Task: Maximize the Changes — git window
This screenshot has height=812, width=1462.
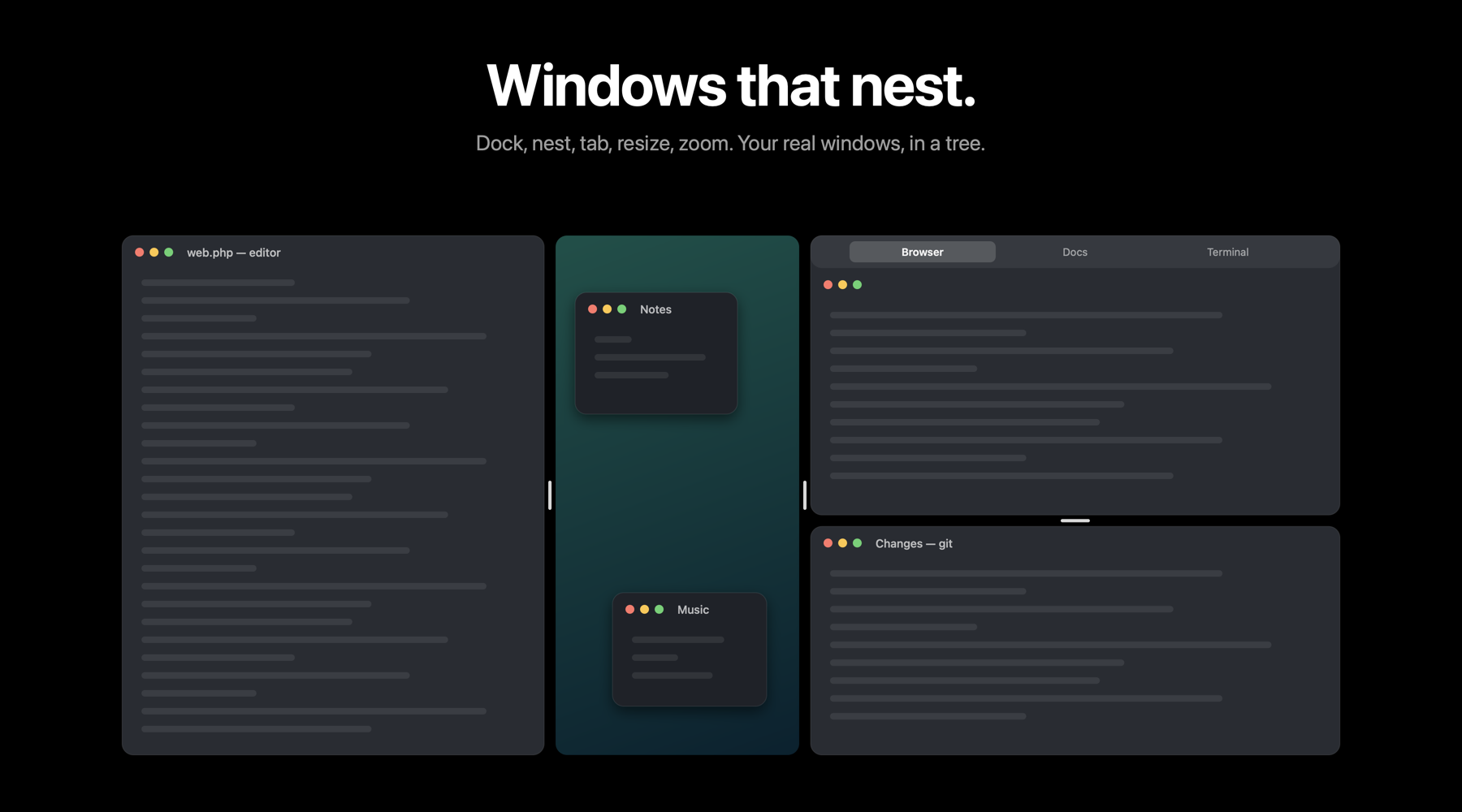Action: (858, 543)
